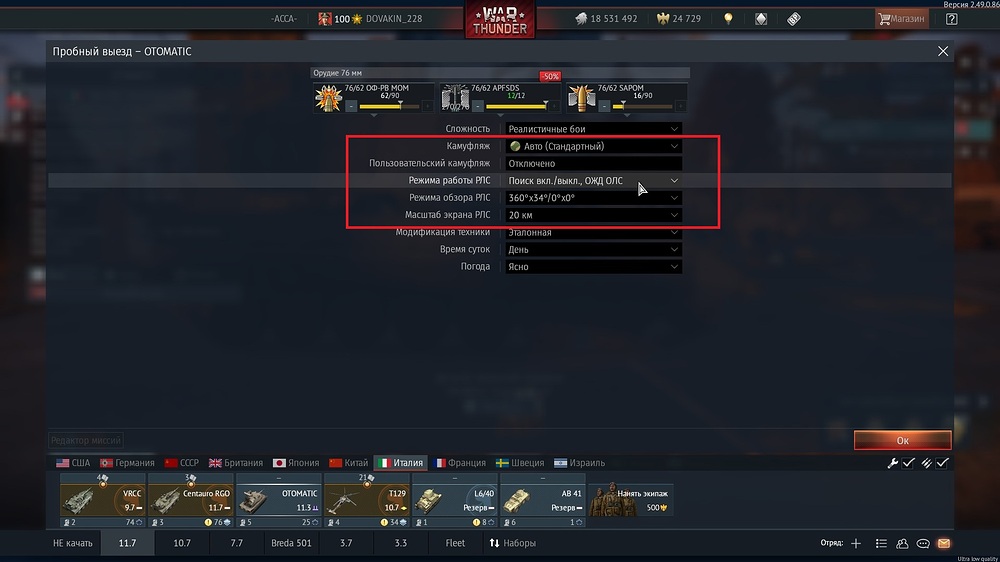This screenshot has height=562, width=1000.
Task: Expand the Погода Ясно dropdown
Action: (x=593, y=267)
